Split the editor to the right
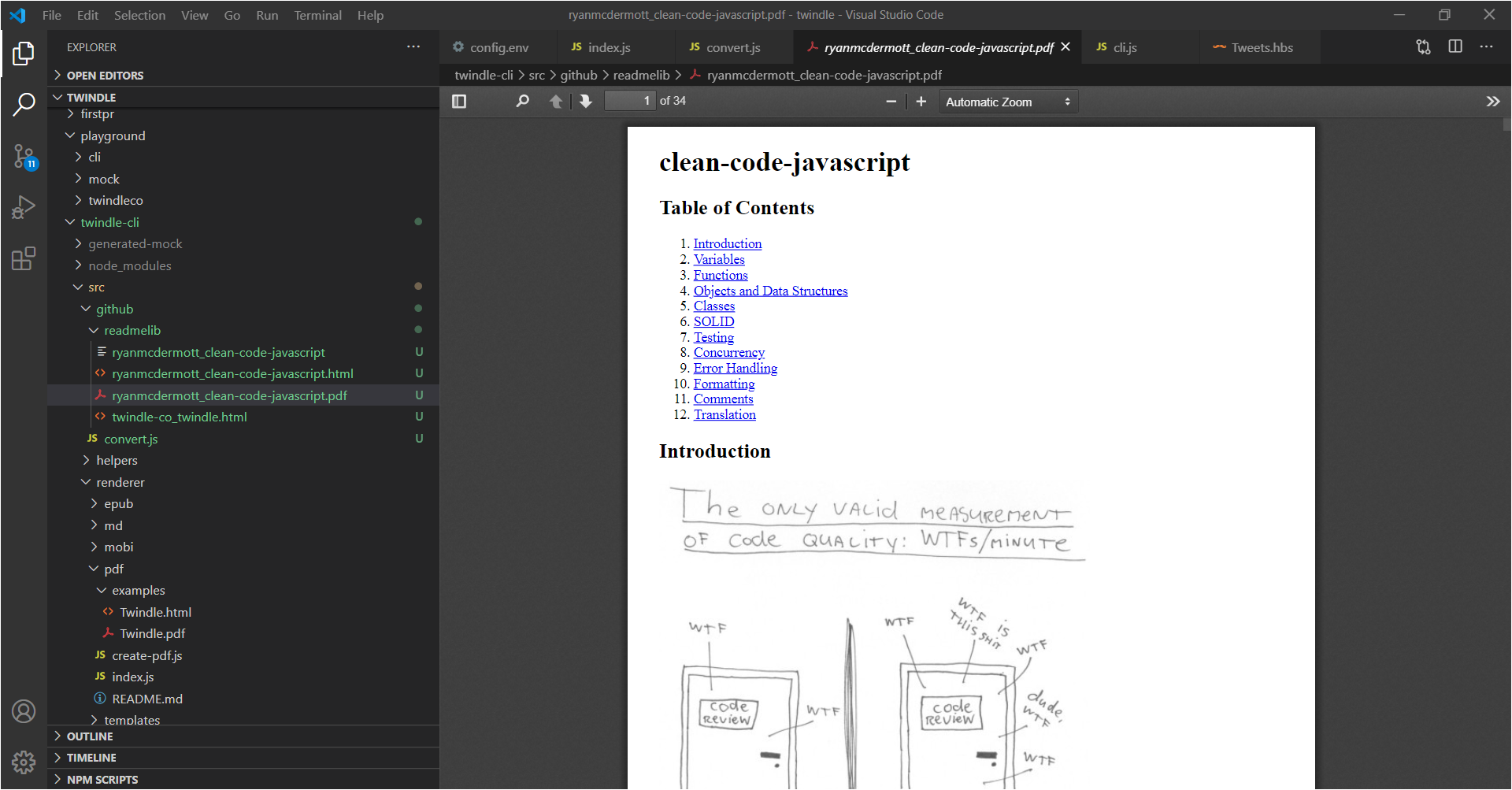The height and width of the screenshot is (790, 1512). [1455, 46]
